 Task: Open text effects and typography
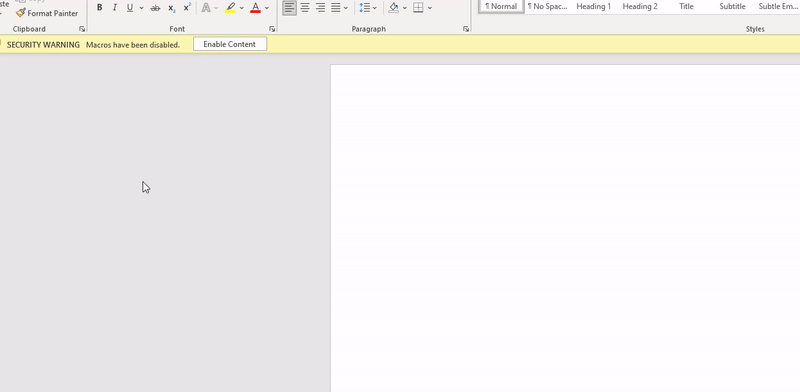coord(206,8)
